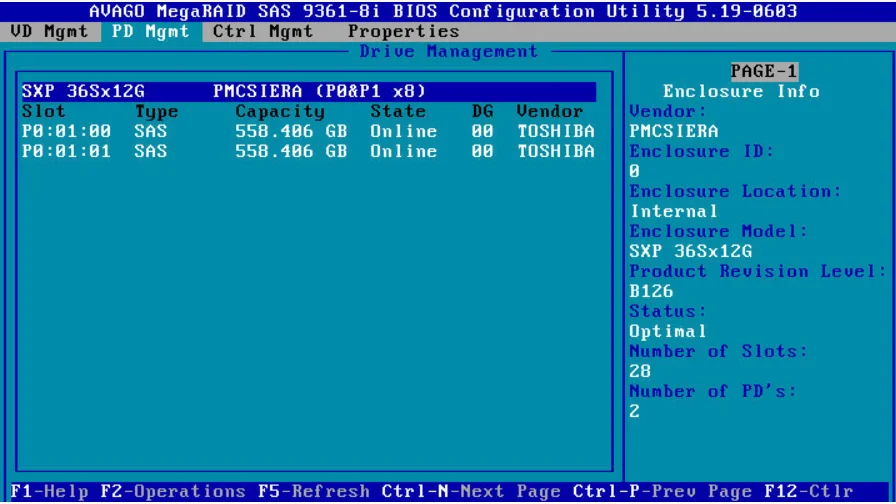Viewport: 896px width, 504px height.
Task: Click the PMCSIERA vendor value in info panel
Action: coord(674,131)
